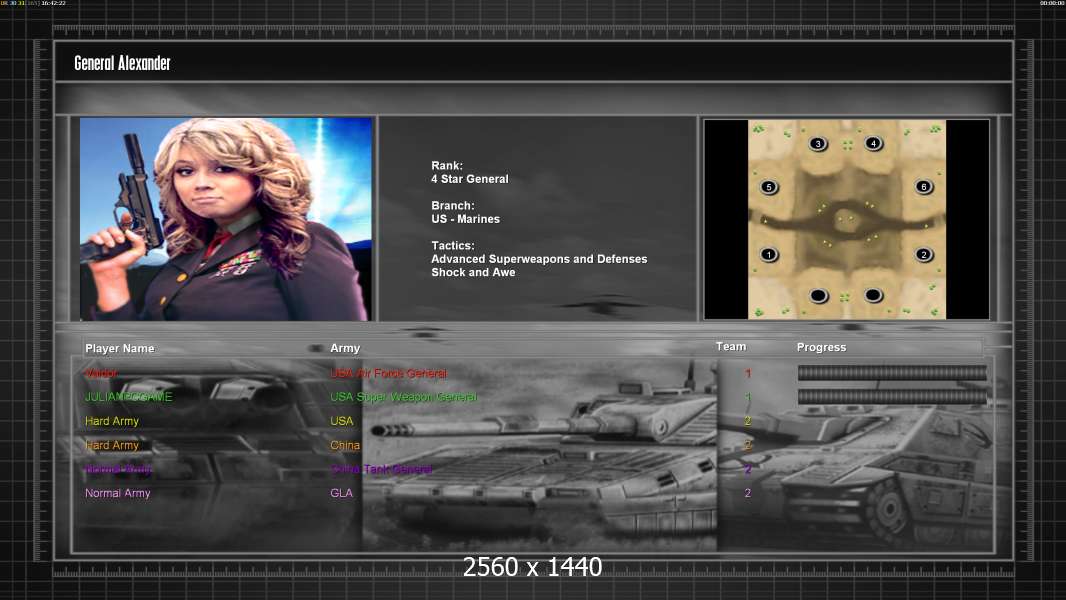The image size is (1066, 600).
Task: Click the USA Air Force General army
Action: pyautogui.click(x=388, y=373)
